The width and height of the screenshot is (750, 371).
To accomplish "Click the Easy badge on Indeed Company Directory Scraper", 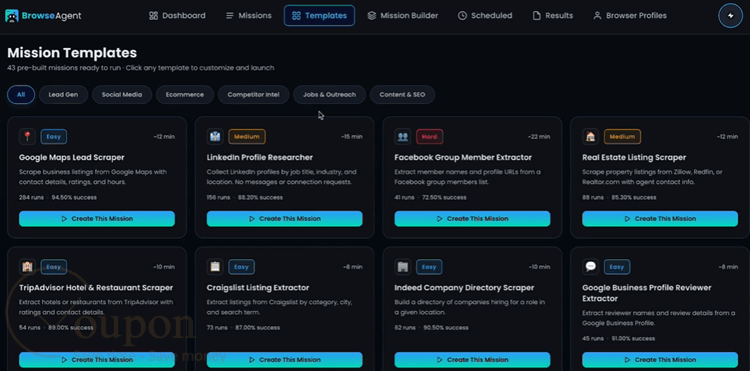I will (x=429, y=267).
